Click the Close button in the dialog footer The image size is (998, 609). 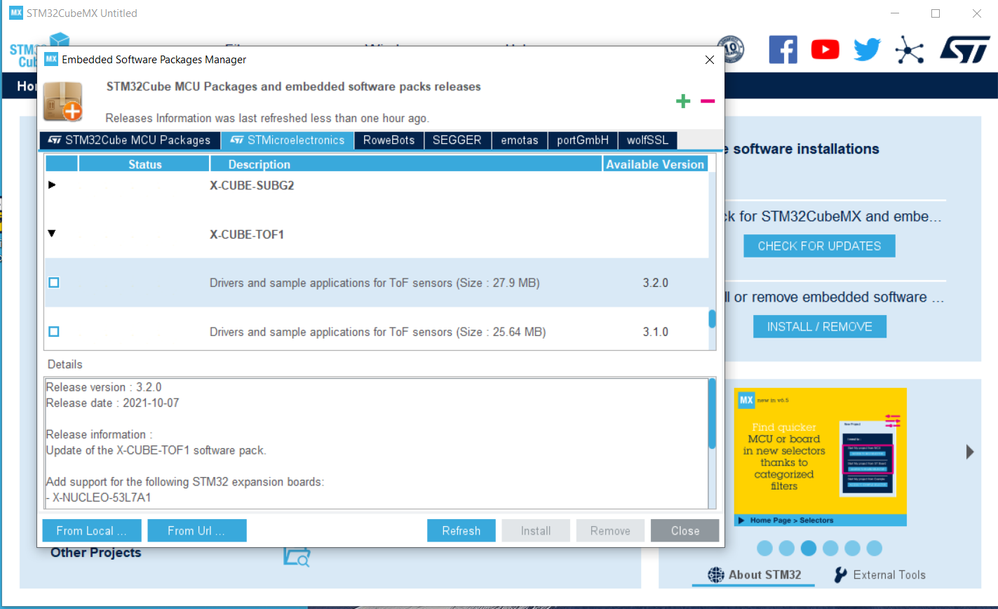pyautogui.click(x=685, y=531)
